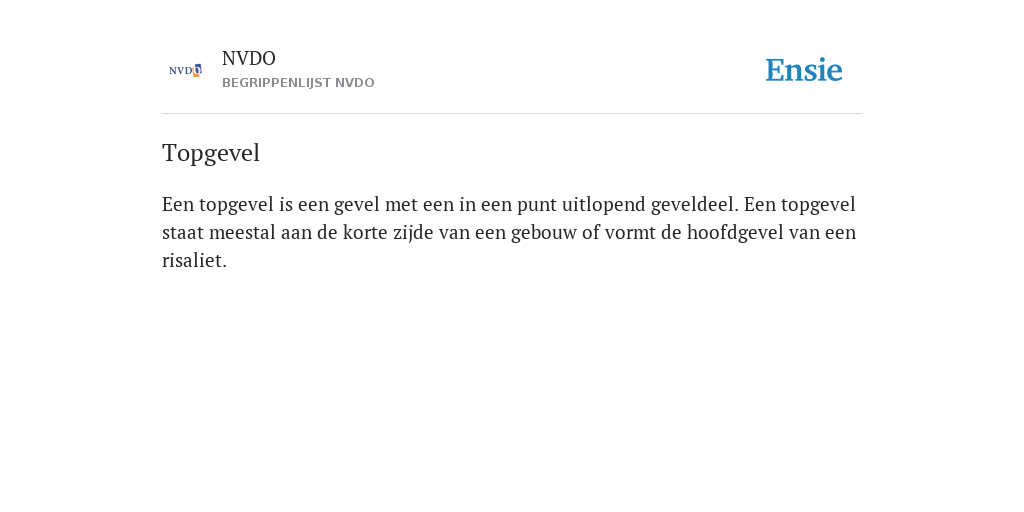Click the word meestal in the second line
This screenshot has height=512, width=1024.
(242, 232)
